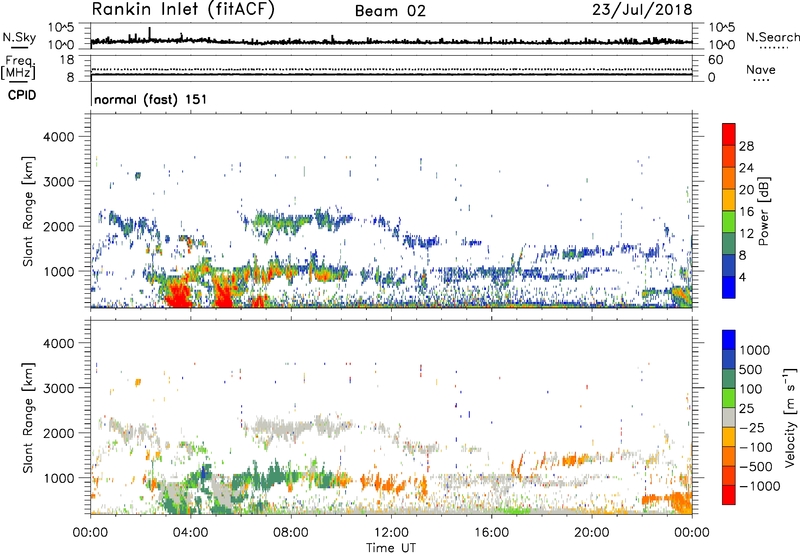800x554 pixels.
Task: Click the '20' label on the power colorbar
Action: coord(746,190)
